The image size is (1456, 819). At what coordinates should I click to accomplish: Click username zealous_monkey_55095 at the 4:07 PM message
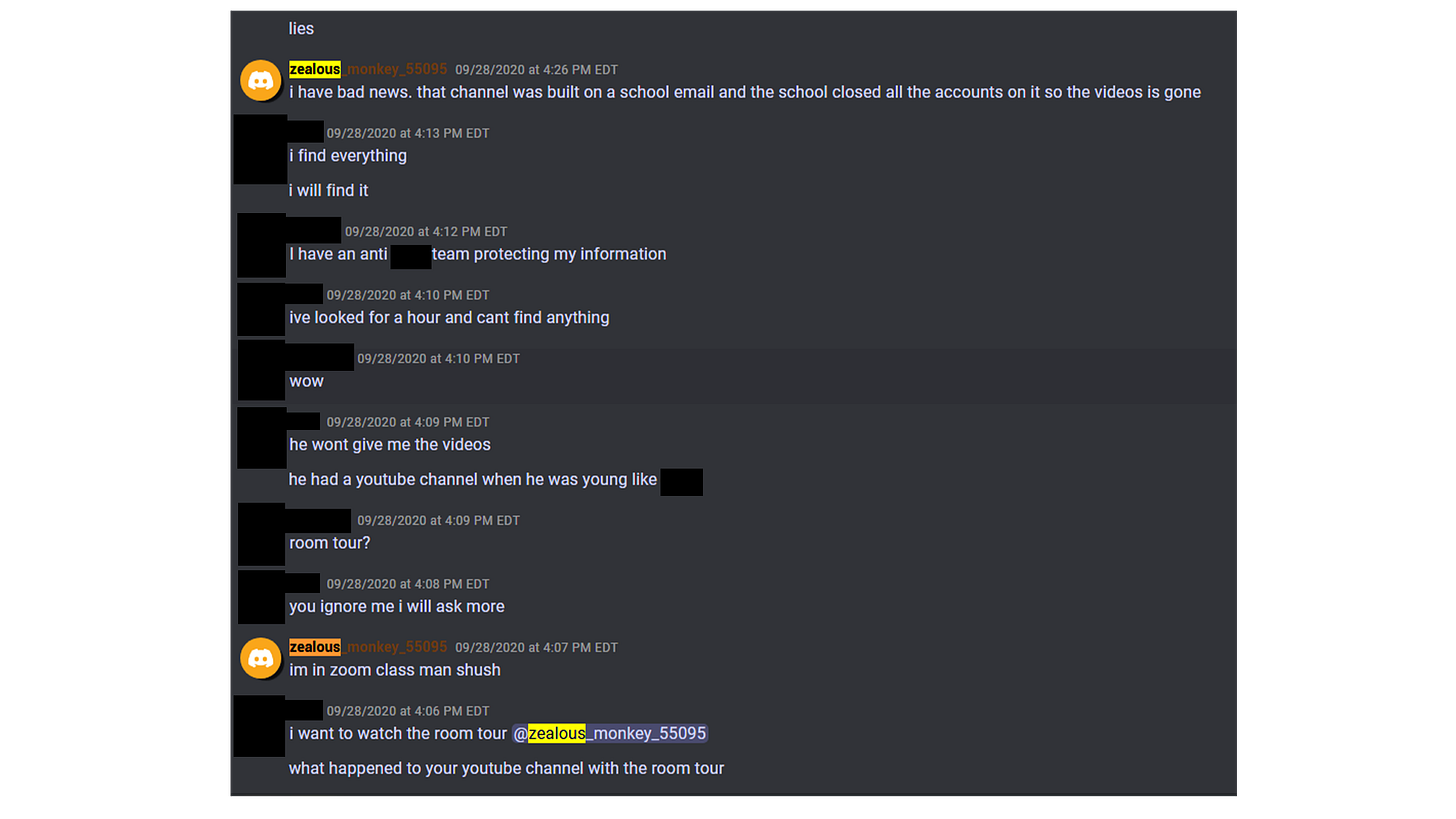click(368, 647)
